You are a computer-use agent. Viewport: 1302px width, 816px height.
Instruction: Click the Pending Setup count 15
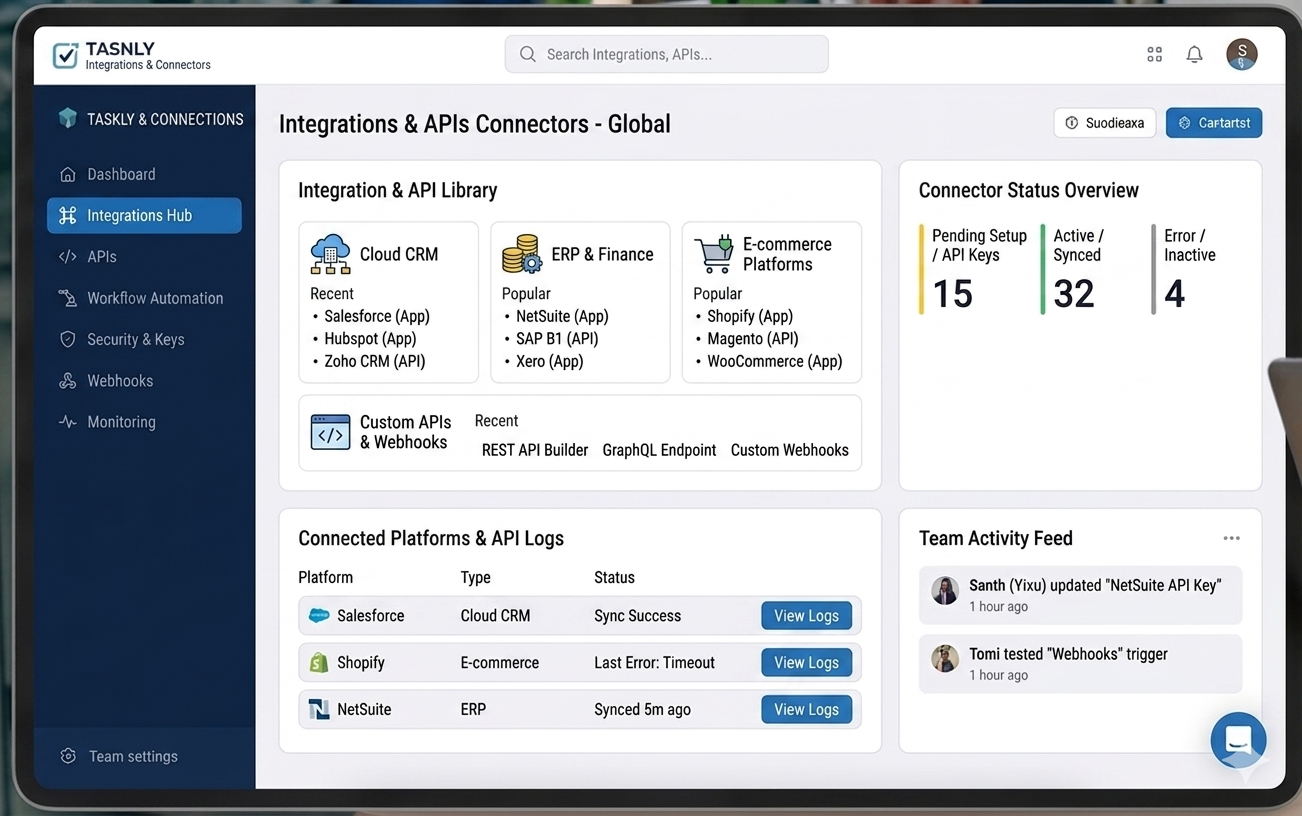pos(952,294)
